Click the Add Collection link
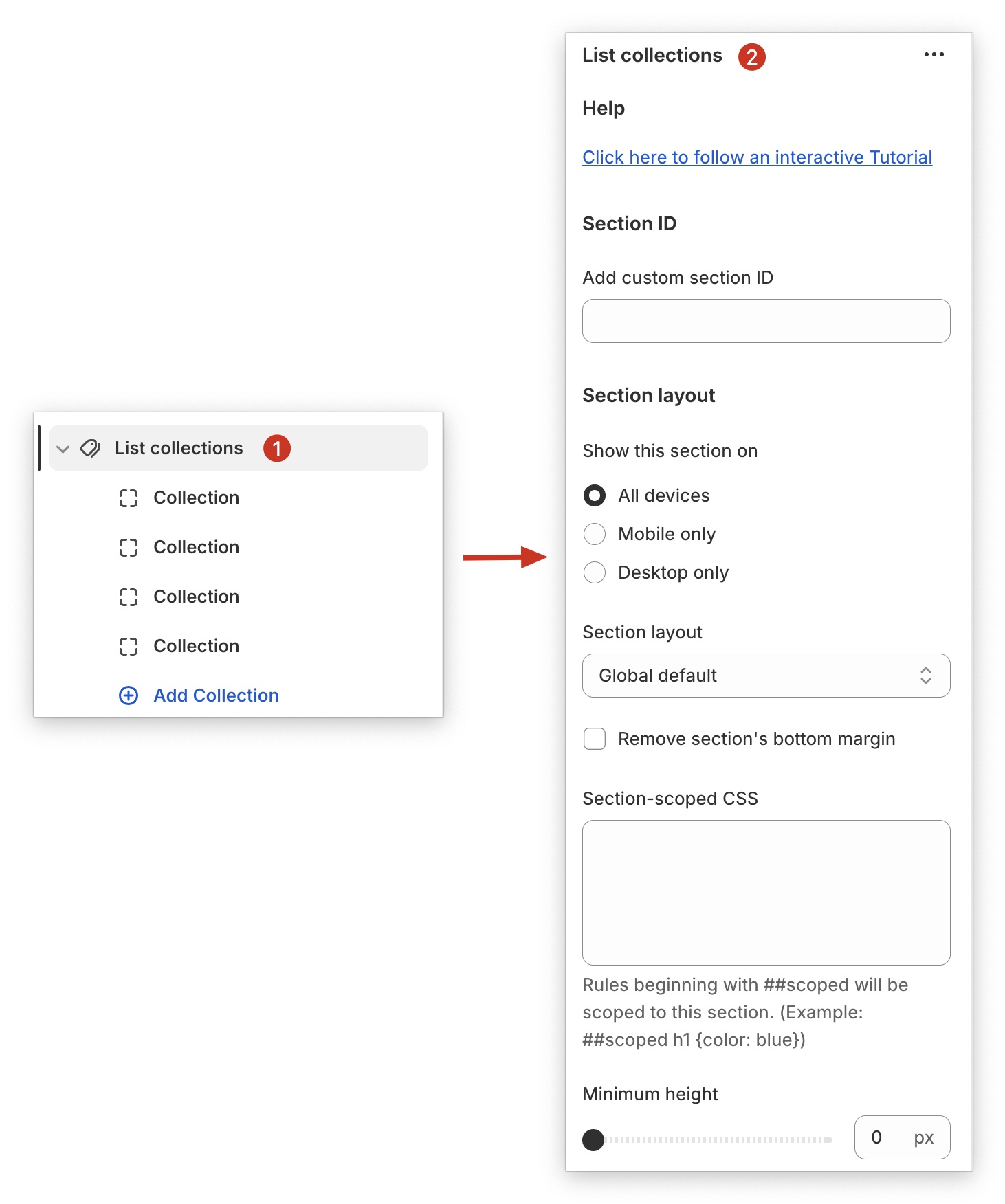This screenshot has width=1005, height=1204. click(x=216, y=695)
